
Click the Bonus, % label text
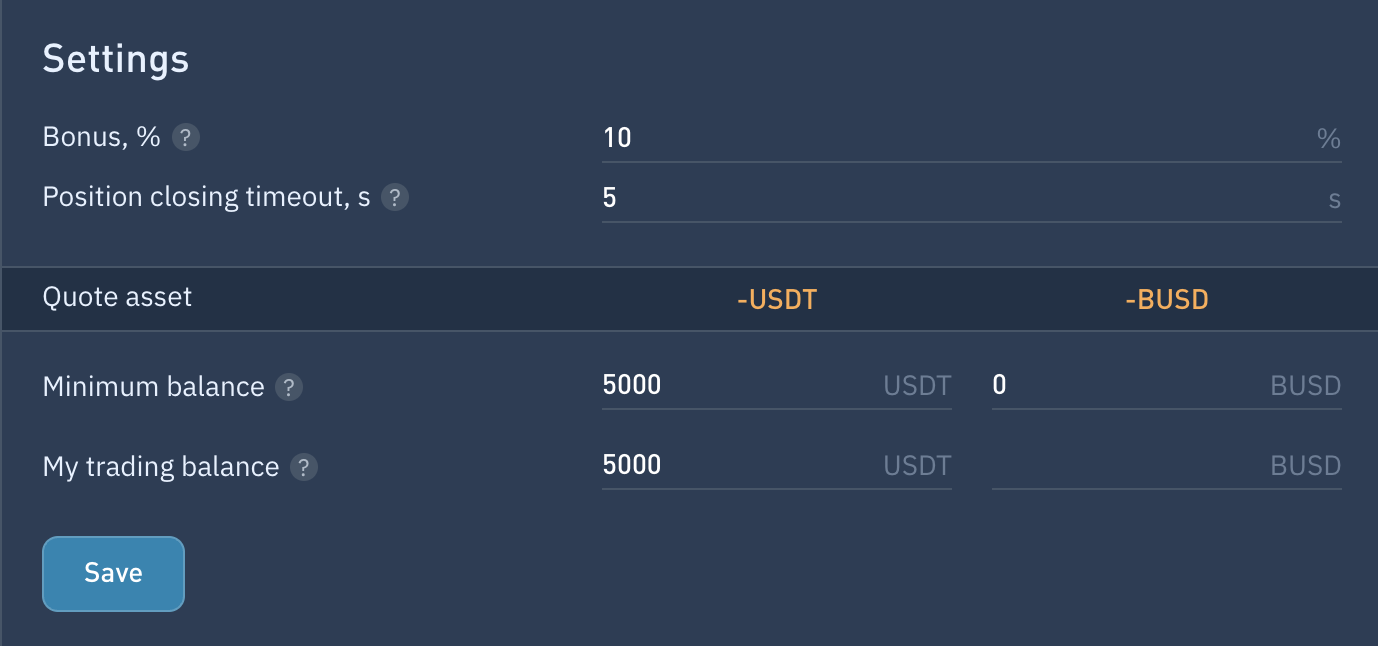[101, 137]
